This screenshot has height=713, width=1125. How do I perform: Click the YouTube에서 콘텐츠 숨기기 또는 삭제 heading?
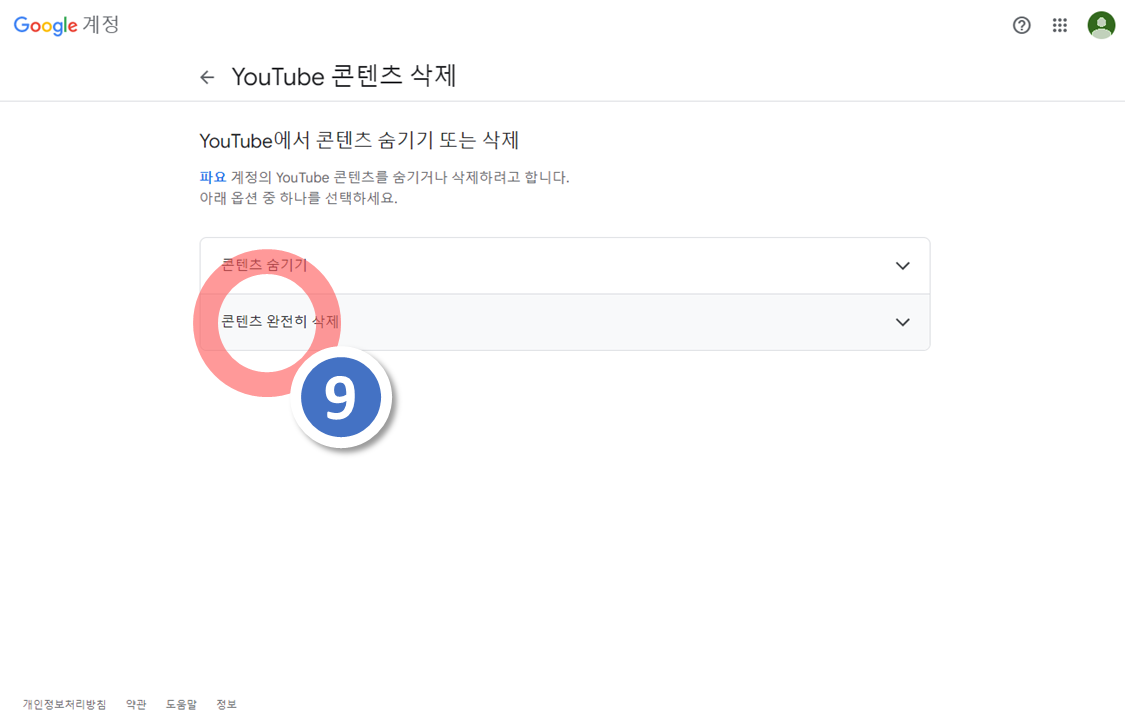click(x=359, y=140)
